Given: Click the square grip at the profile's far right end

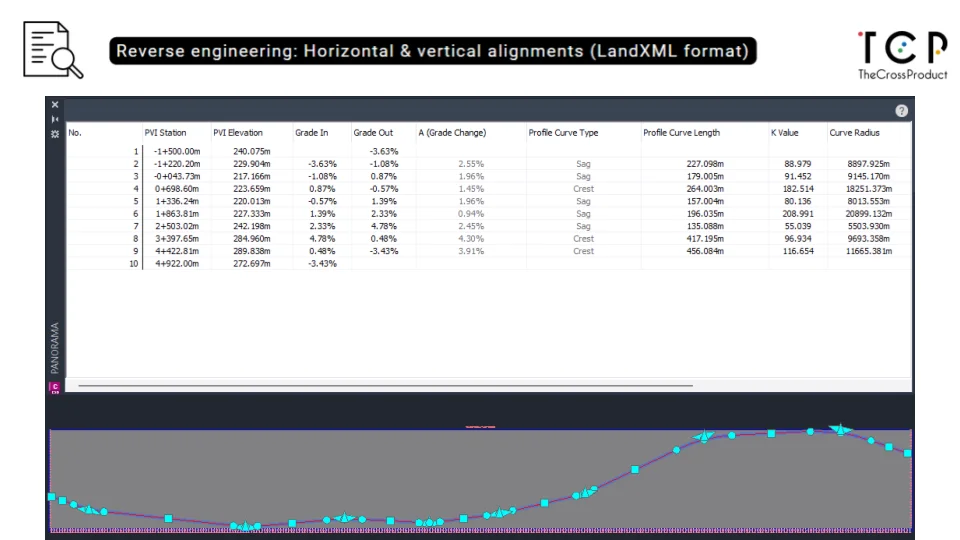Looking at the screenshot, I should [908, 453].
